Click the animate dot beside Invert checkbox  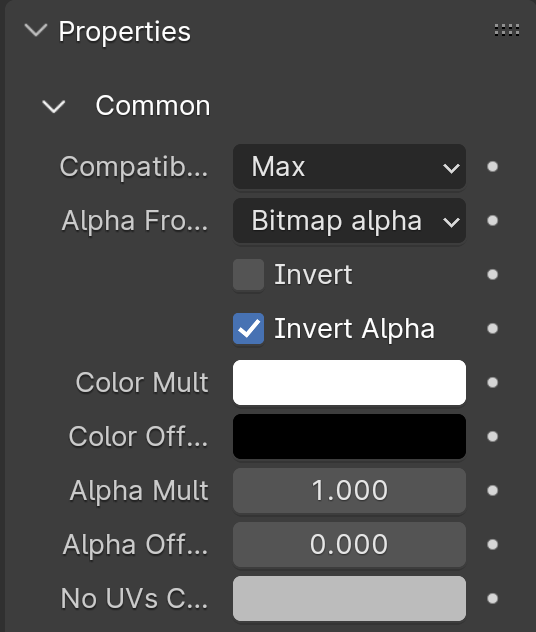(x=492, y=274)
